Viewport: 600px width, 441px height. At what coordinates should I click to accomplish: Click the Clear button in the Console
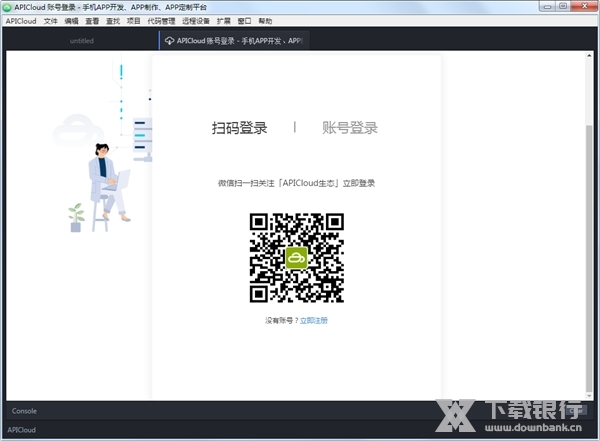(x=577, y=411)
